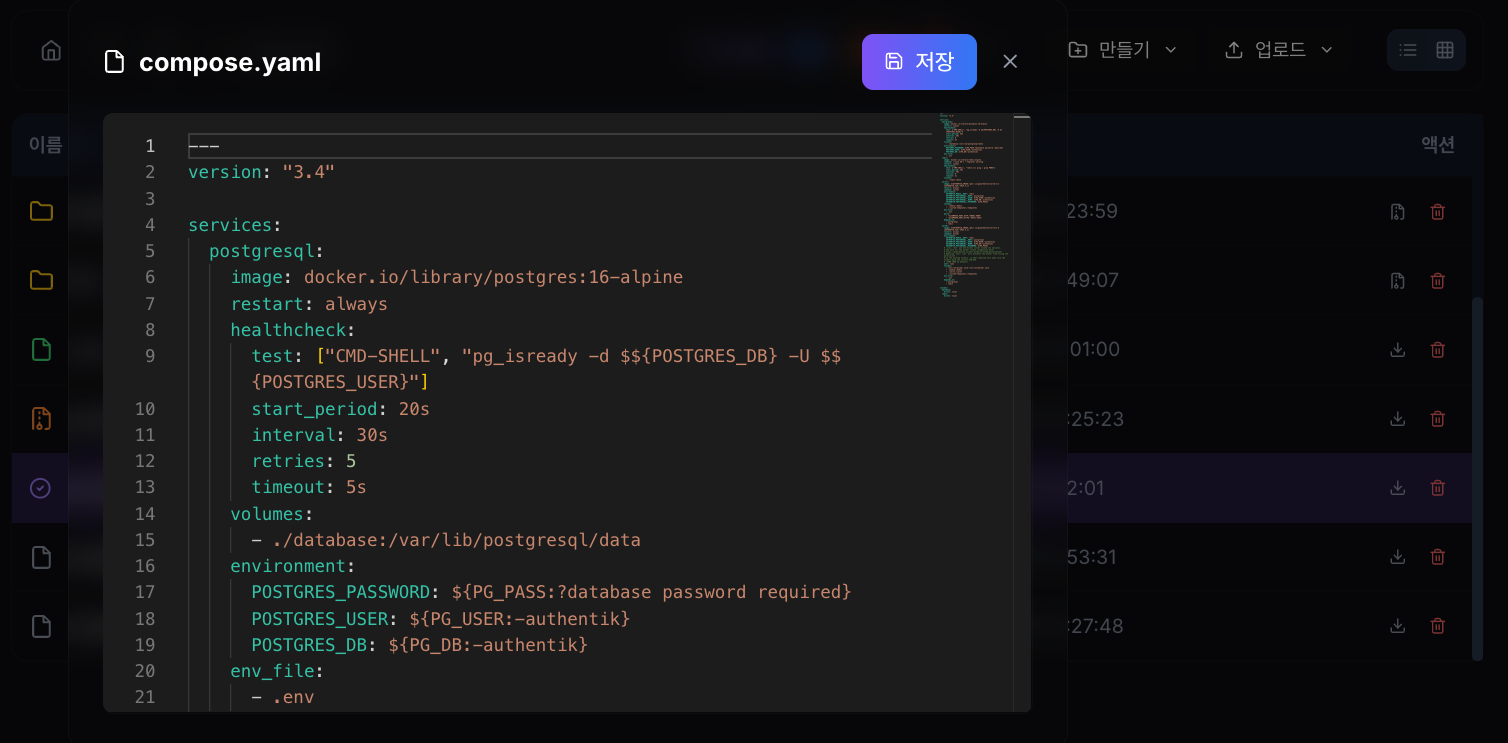Click the 이름 column header
This screenshot has width=1508, height=743.
[x=45, y=145]
